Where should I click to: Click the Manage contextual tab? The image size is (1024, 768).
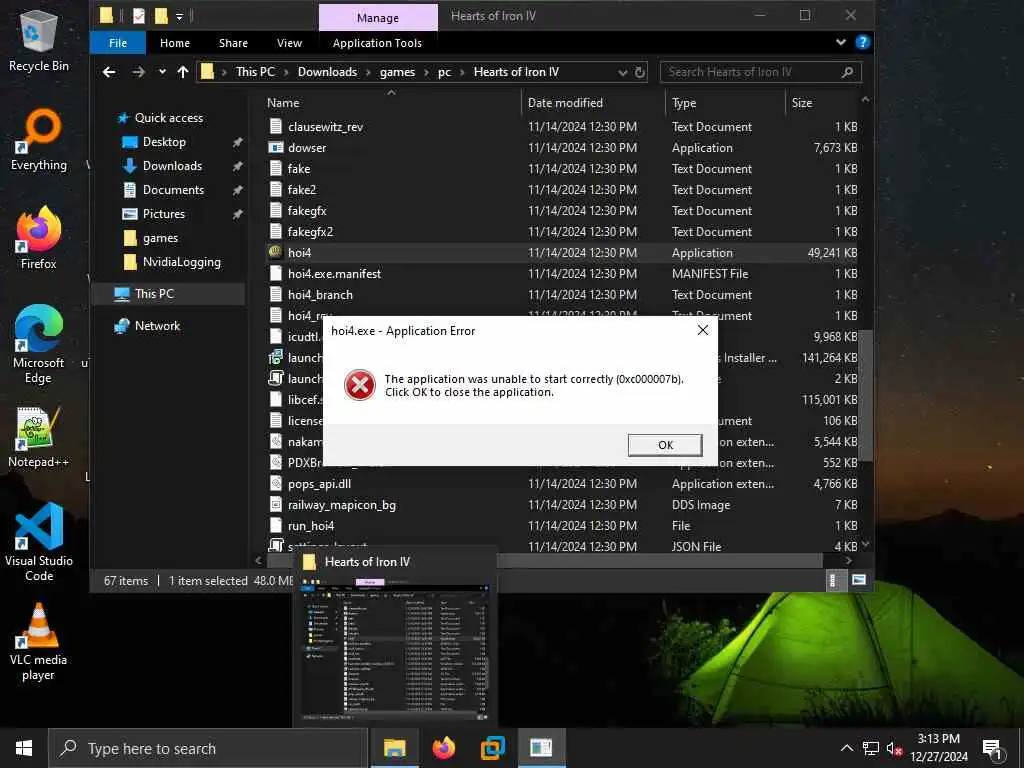tap(377, 18)
